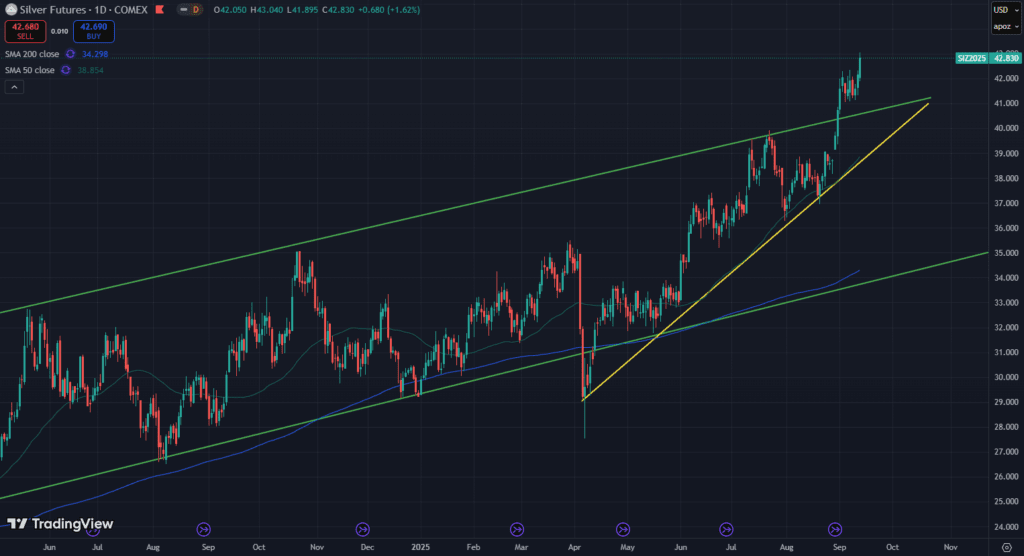Select the SMA 50 close indicator label
This screenshot has height=556, width=1024.
pyautogui.click(x=30, y=70)
